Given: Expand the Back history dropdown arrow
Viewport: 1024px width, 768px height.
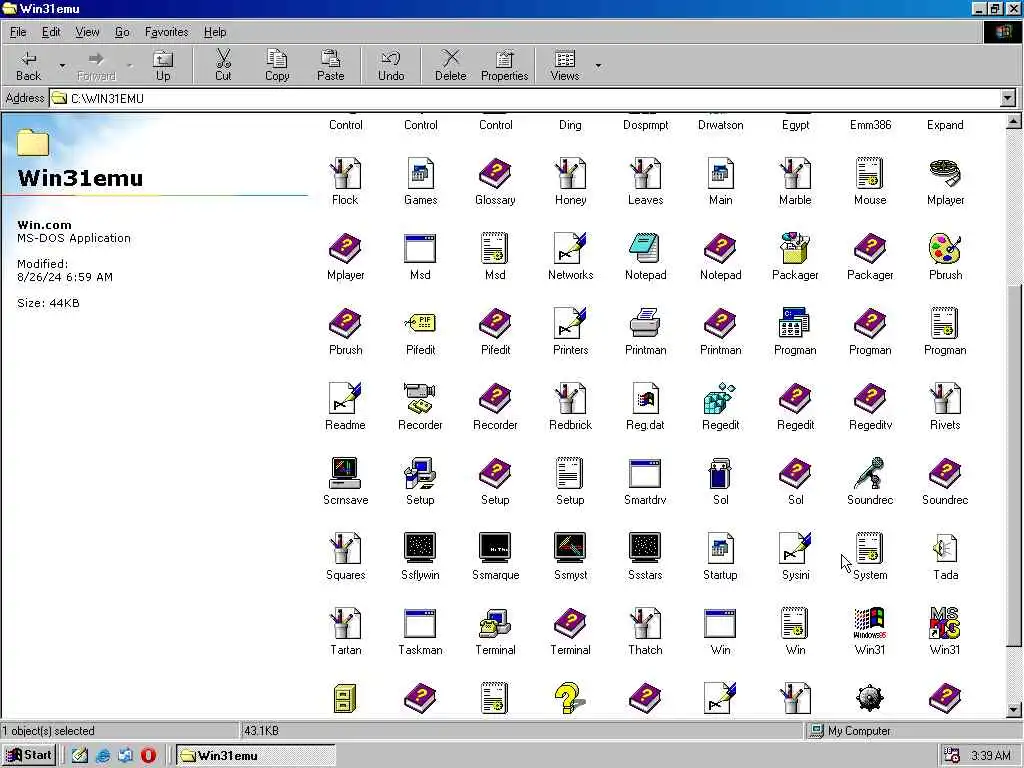Looking at the screenshot, I should 63,66.
